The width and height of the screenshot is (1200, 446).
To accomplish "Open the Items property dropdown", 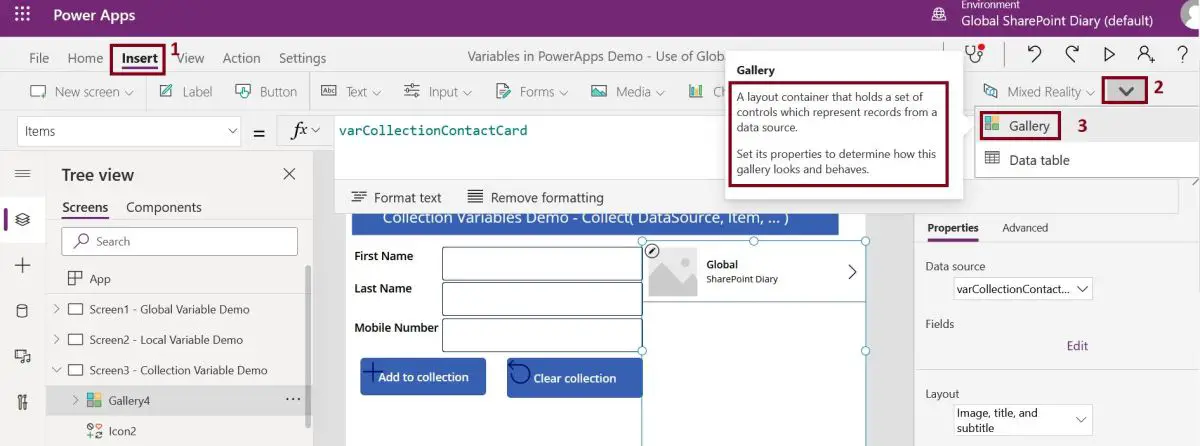I will click(232, 131).
